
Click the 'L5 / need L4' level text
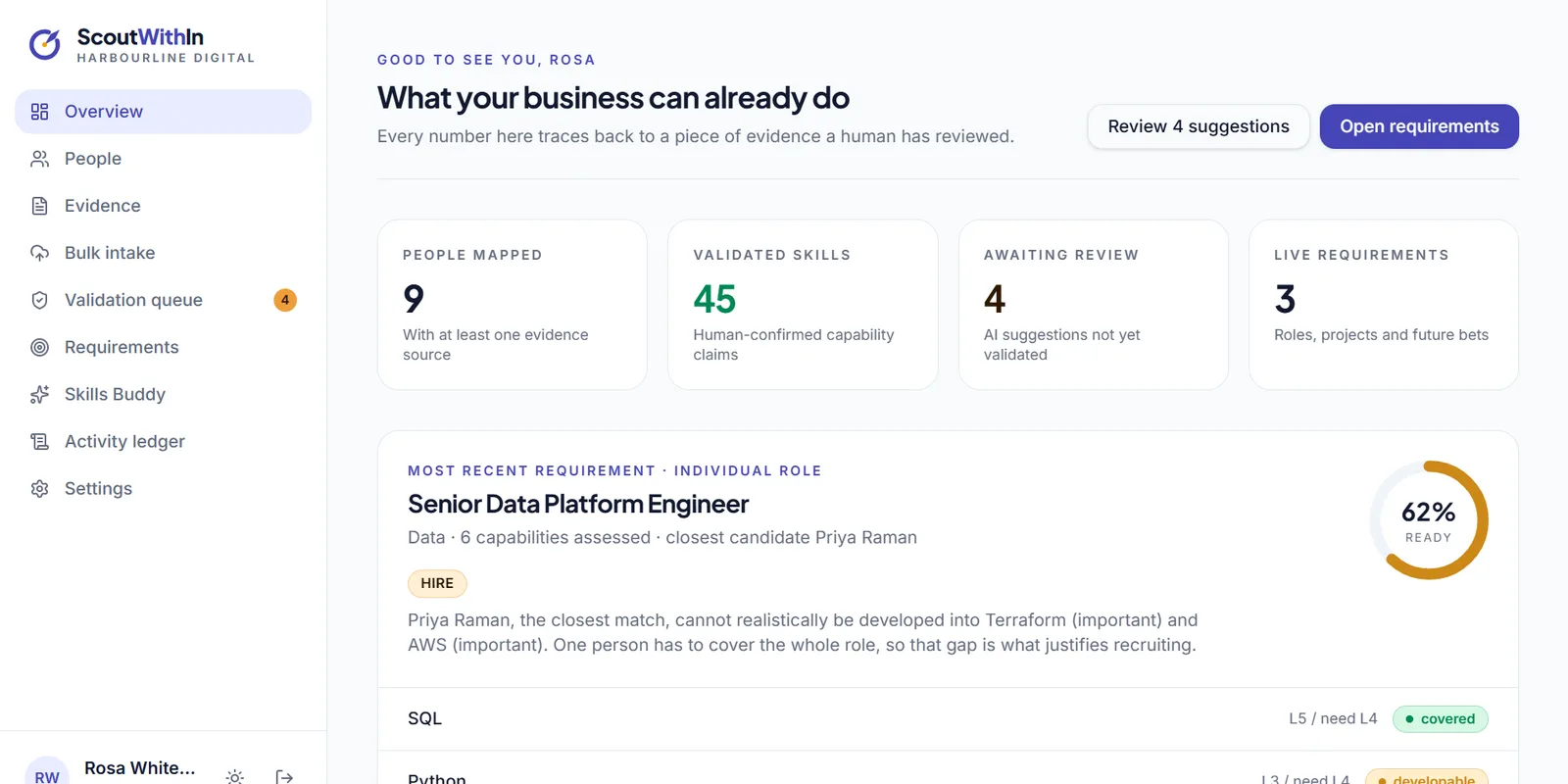(x=1333, y=718)
